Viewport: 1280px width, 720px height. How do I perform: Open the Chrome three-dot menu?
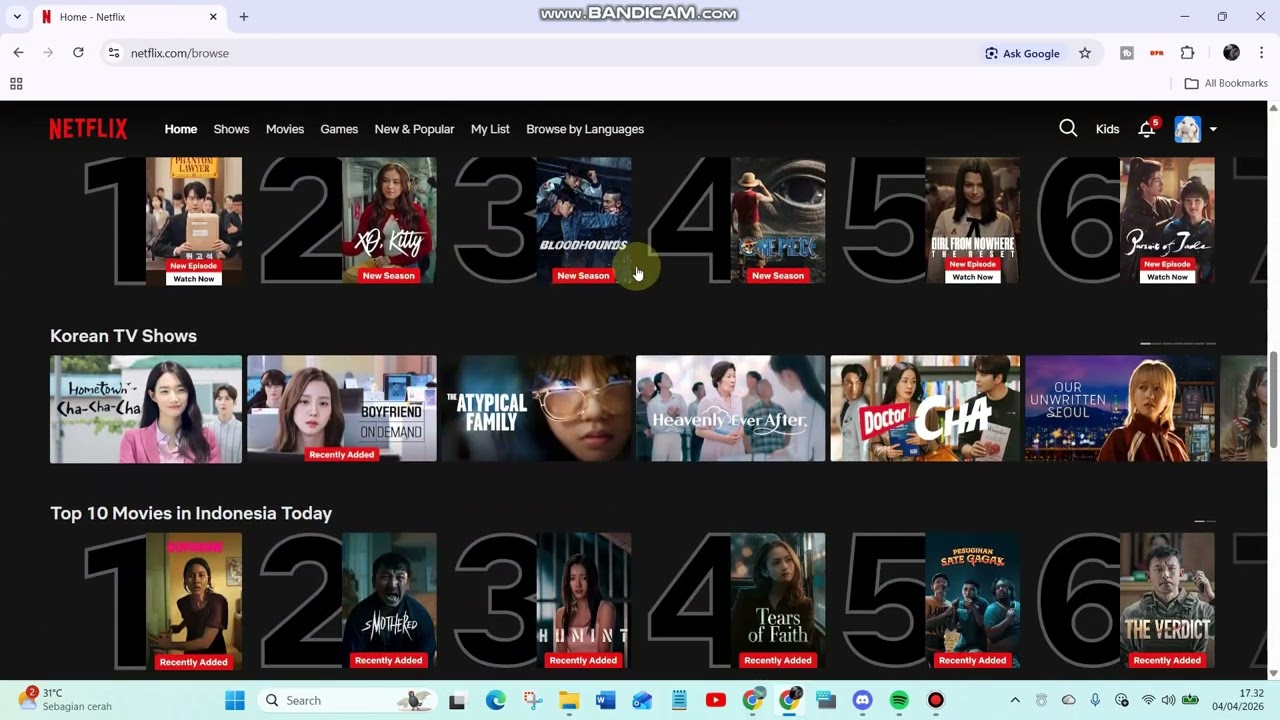coord(1262,53)
